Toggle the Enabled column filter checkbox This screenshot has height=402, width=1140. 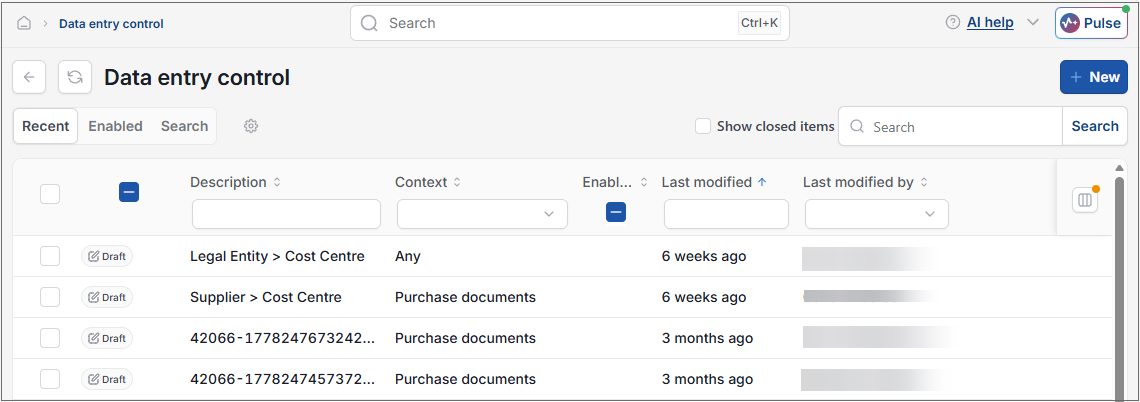616,212
